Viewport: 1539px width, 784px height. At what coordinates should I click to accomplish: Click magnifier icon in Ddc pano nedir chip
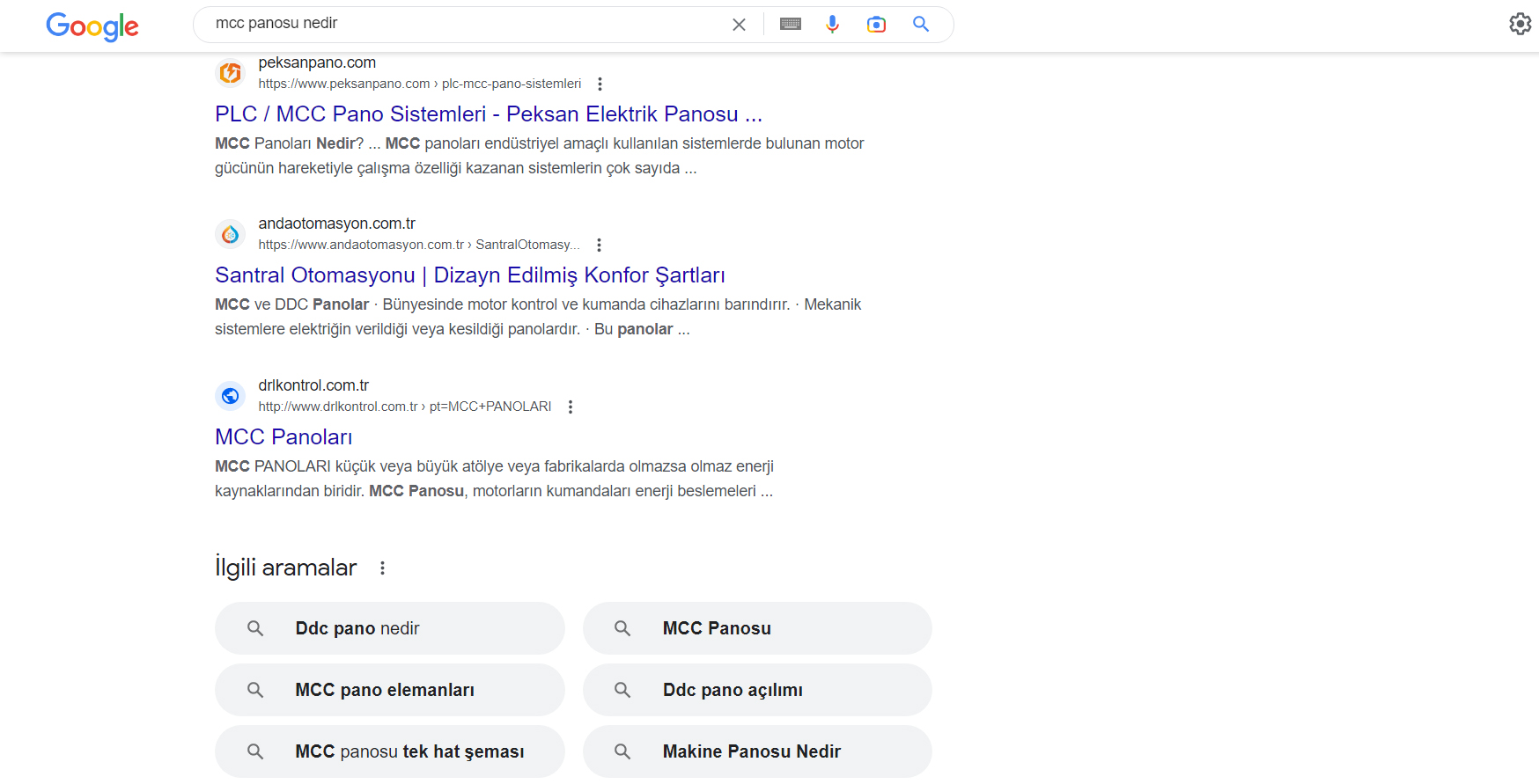tap(255, 628)
